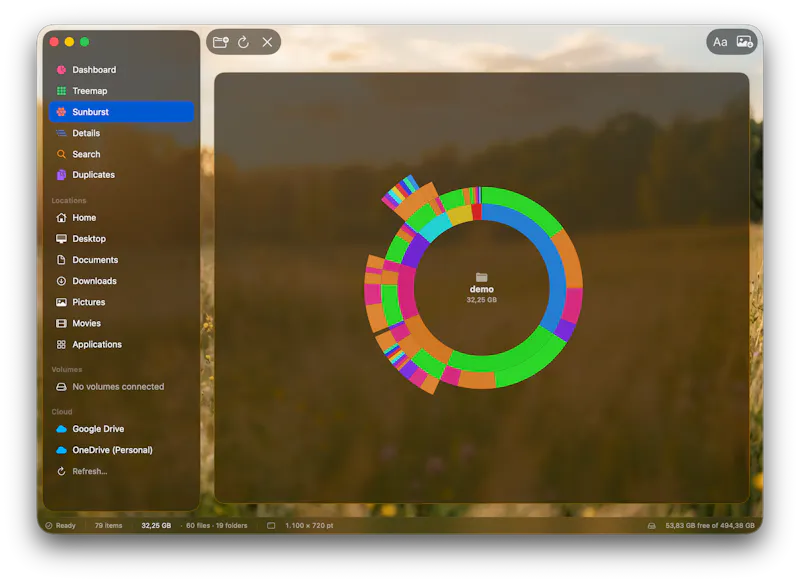800x583 pixels.
Task: Click the Pictures photo icon
Action: pos(61,302)
